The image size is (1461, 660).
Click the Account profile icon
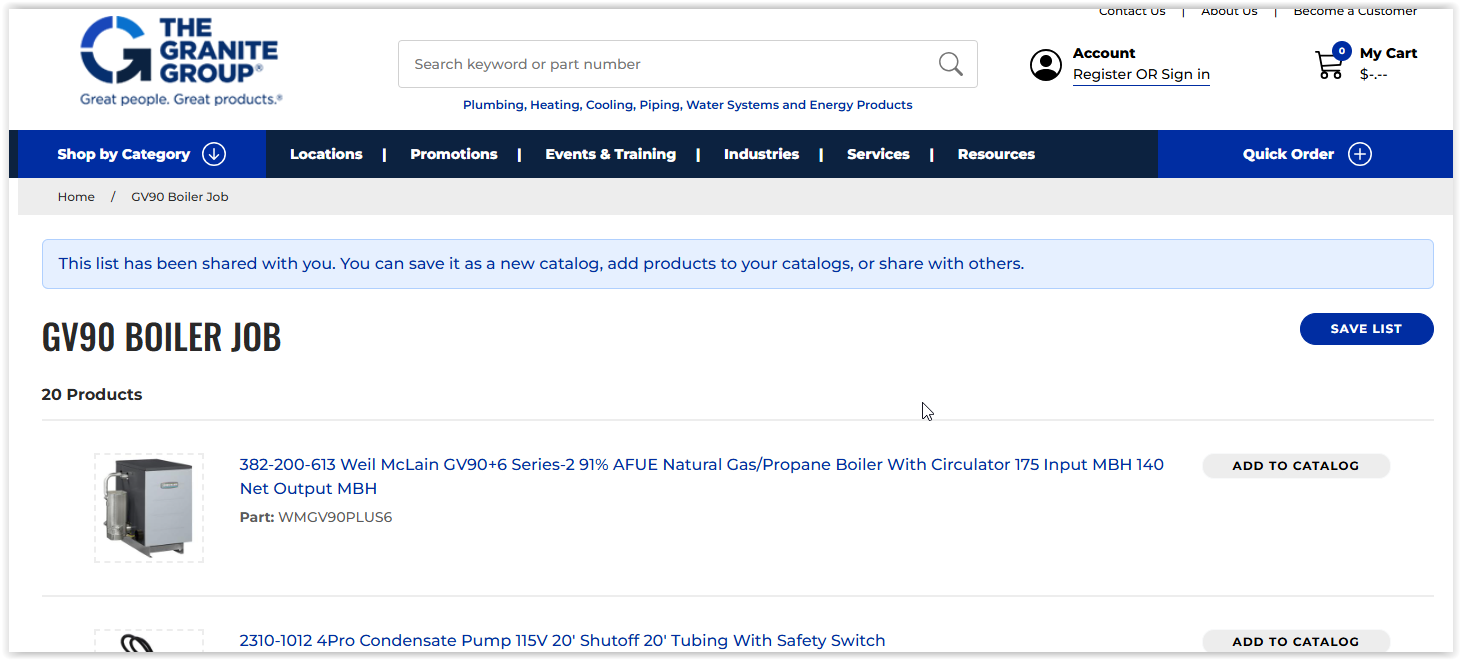(x=1046, y=65)
